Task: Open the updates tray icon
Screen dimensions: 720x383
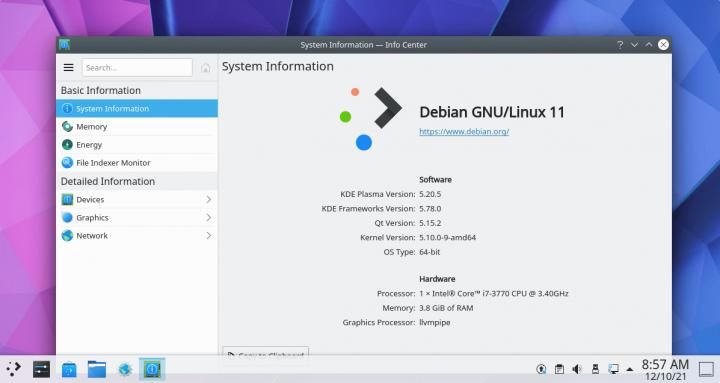Action: 541,369
